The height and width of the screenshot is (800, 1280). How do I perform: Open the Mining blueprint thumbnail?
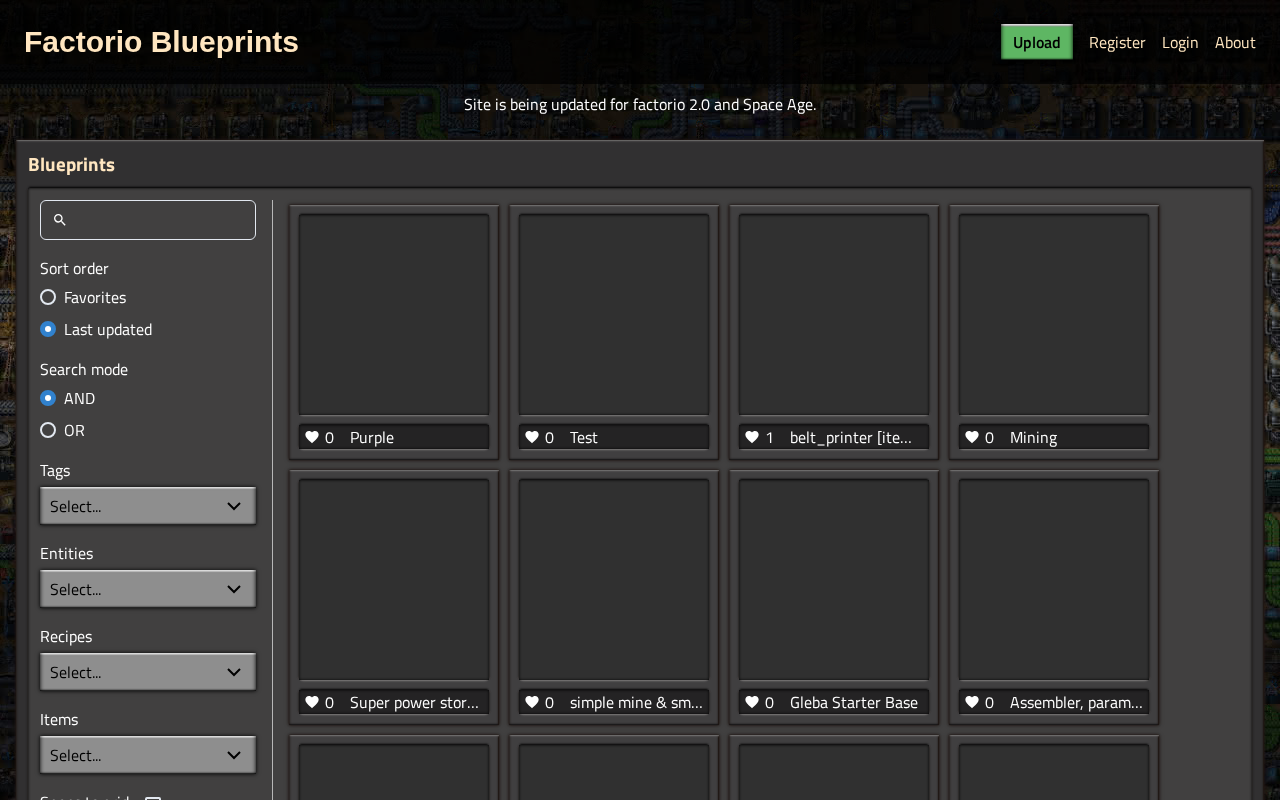coord(1054,315)
